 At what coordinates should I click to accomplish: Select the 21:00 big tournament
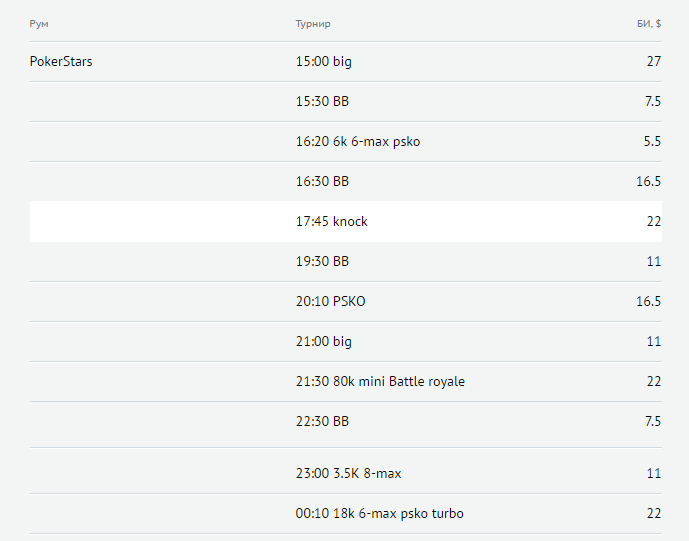click(x=324, y=342)
